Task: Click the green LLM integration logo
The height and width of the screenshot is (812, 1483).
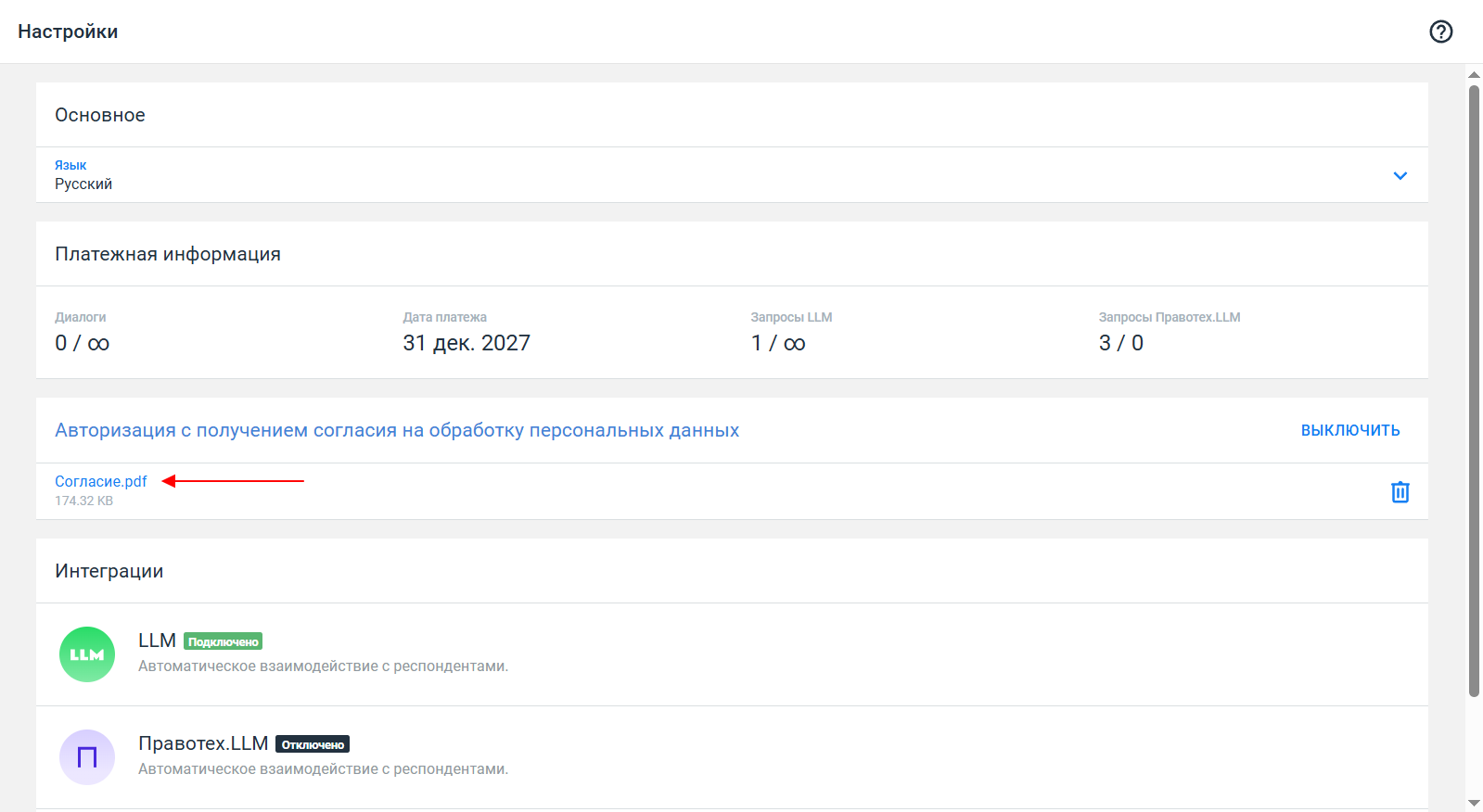Action: (x=87, y=654)
